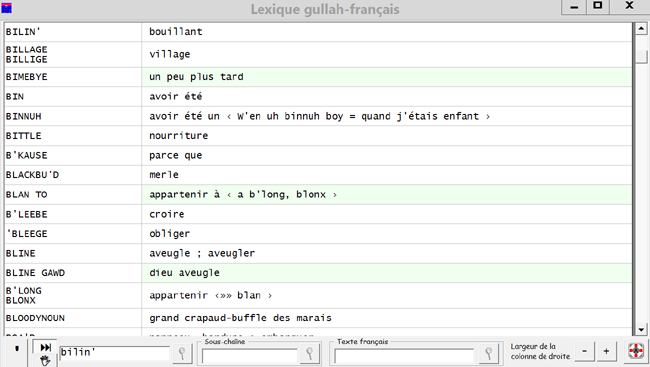Click the Sous-chaîne magnifier search icon
Image resolution: width=650 pixels, height=367 pixels.
pyautogui.click(x=309, y=353)
